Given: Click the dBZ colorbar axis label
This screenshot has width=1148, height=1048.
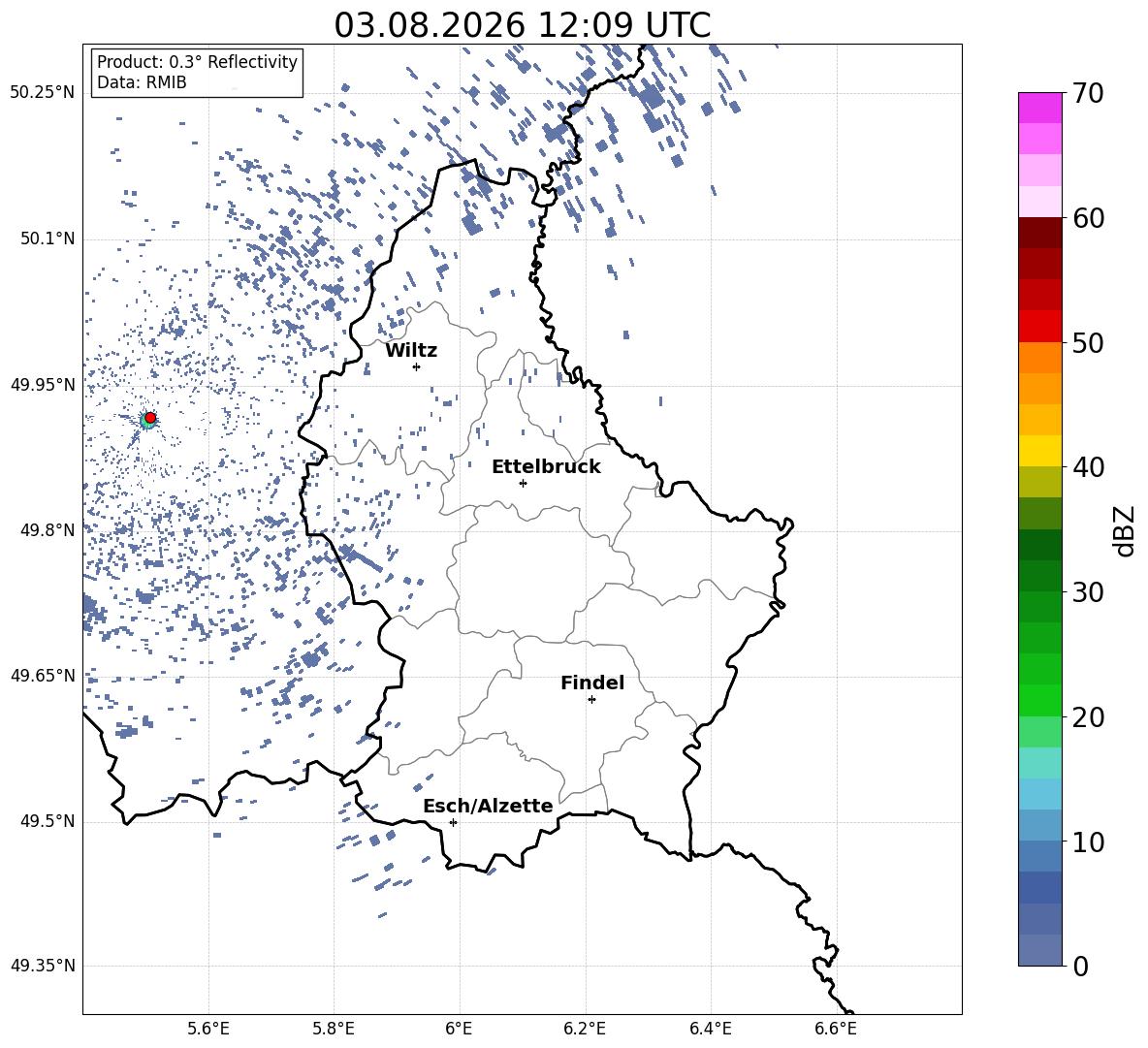Looking at the screenshot, I should 1124,530.
